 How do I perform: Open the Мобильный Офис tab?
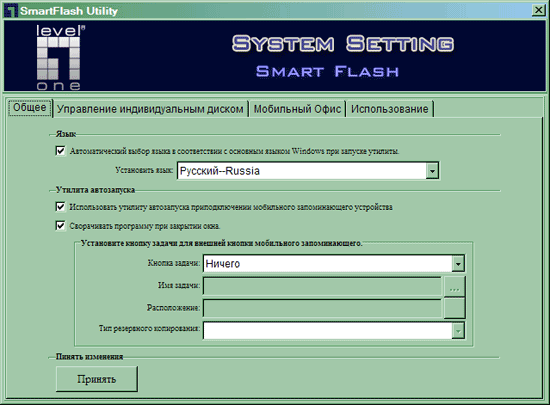click(x=297, y=109)
